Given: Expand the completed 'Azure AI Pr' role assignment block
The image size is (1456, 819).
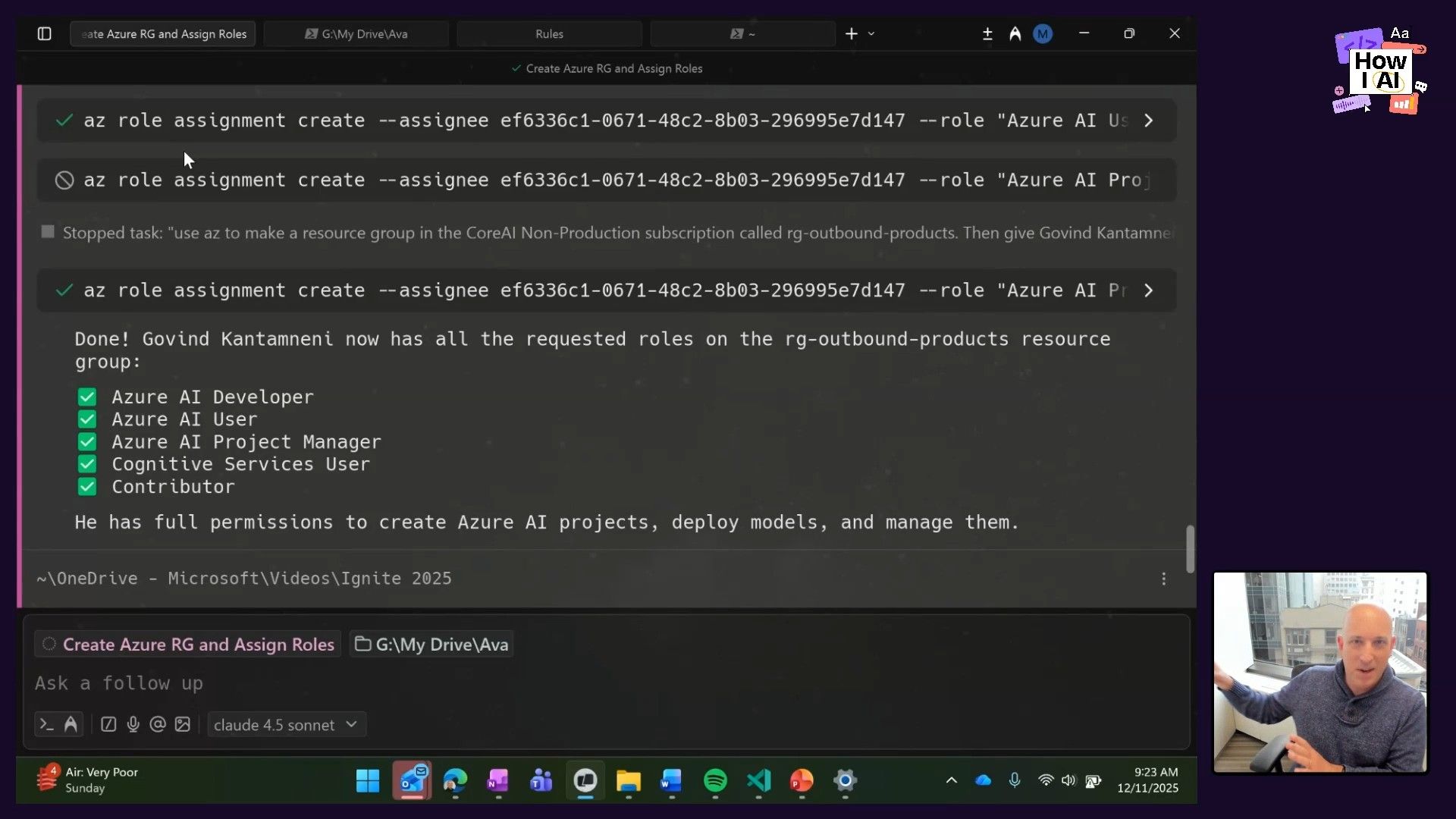Looking at the screenshot, I should [x=1149, y=290].
